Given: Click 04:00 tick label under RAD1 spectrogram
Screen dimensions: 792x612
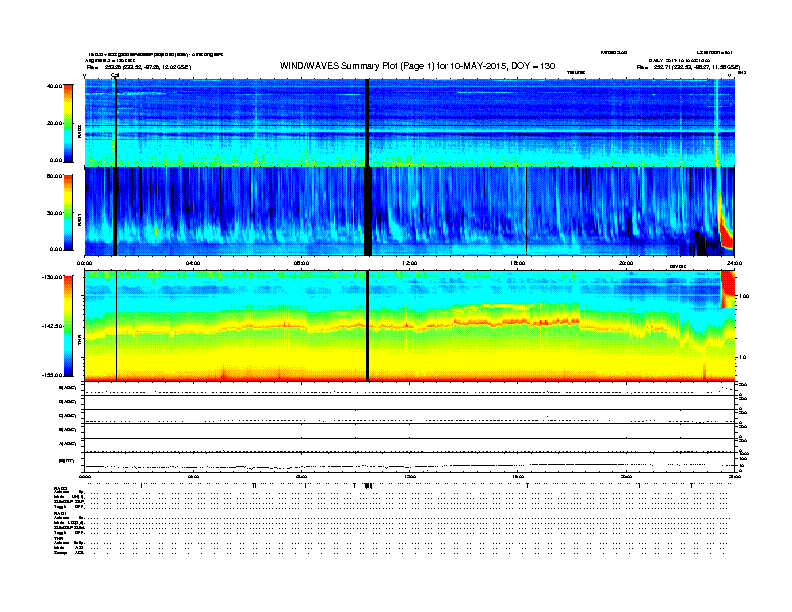Looking at the screenshot, I should pos(193,263).
